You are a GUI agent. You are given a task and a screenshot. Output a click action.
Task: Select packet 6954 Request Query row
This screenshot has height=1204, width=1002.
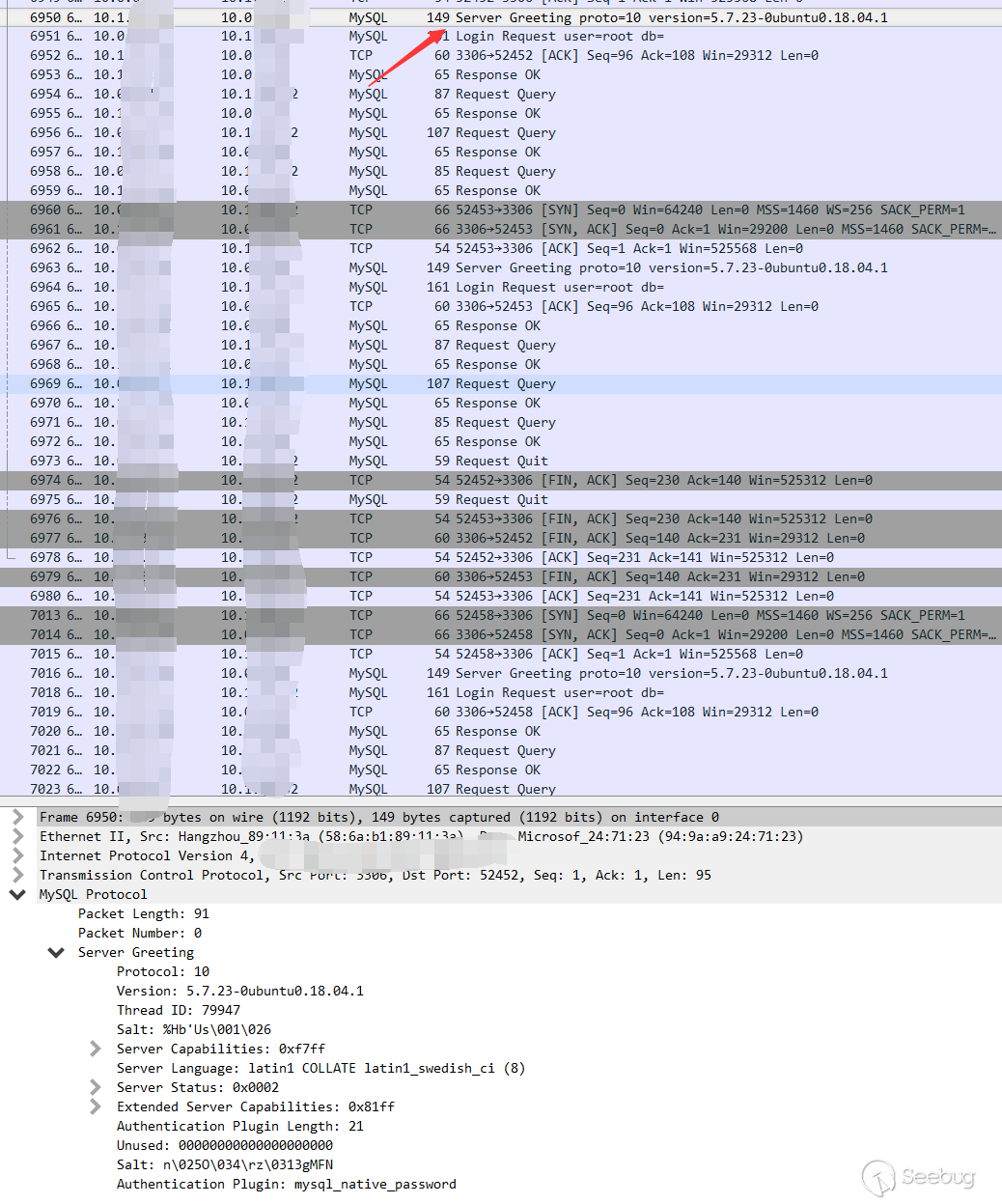click(501, 95)
